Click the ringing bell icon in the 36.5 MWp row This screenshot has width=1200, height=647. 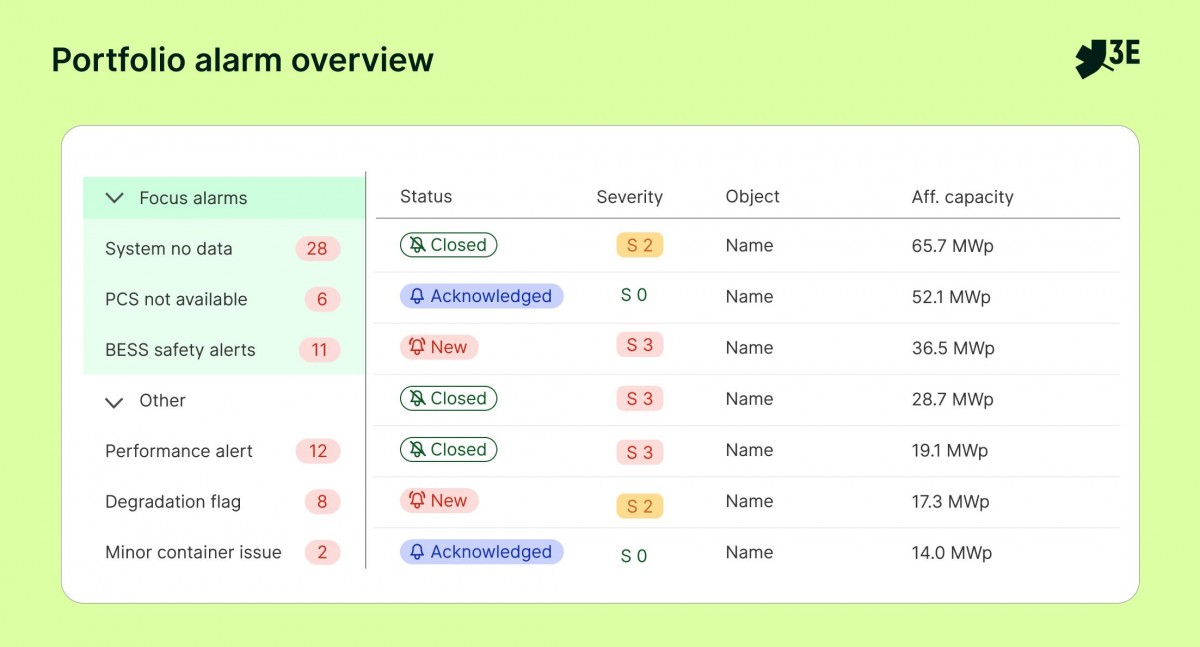click(417, 347)
